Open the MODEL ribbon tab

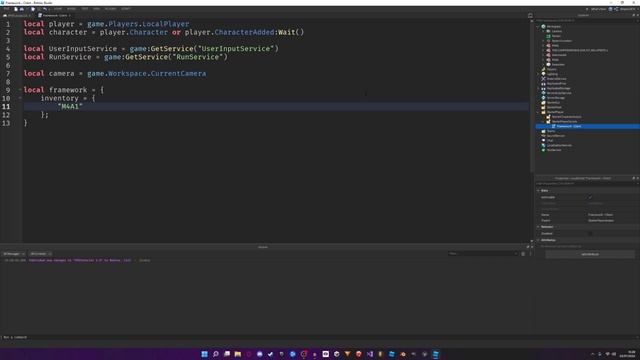[71, 9]
